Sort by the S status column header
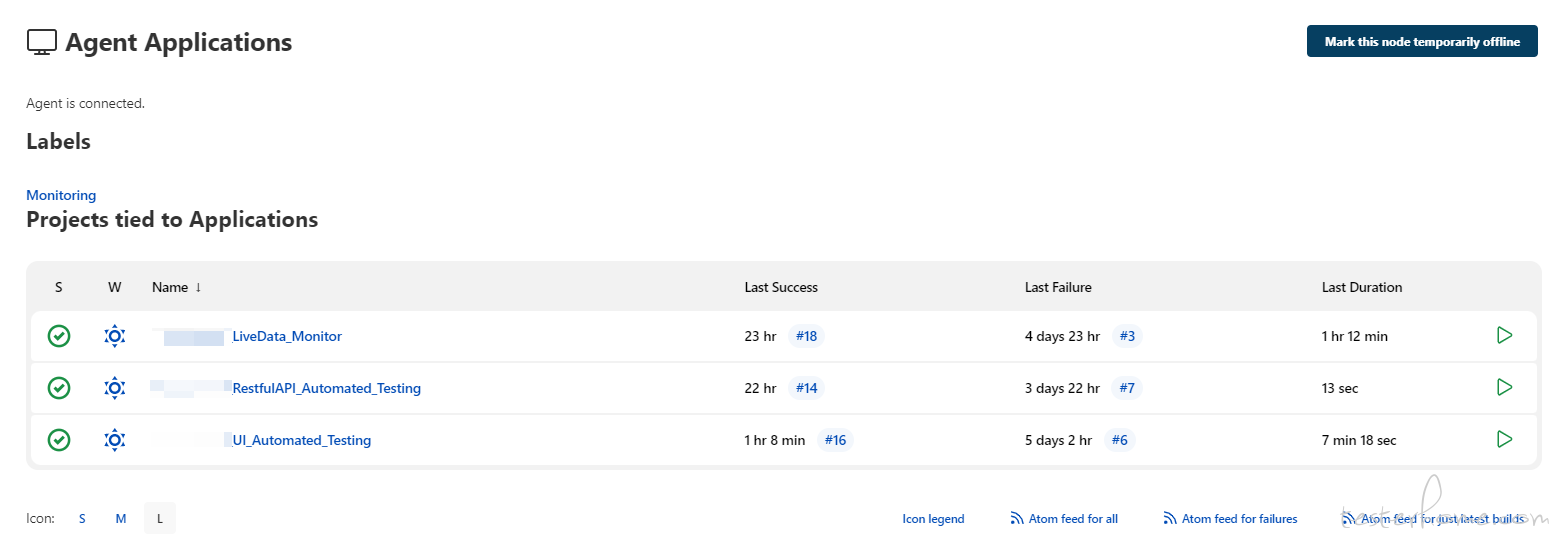 point(59,287)
